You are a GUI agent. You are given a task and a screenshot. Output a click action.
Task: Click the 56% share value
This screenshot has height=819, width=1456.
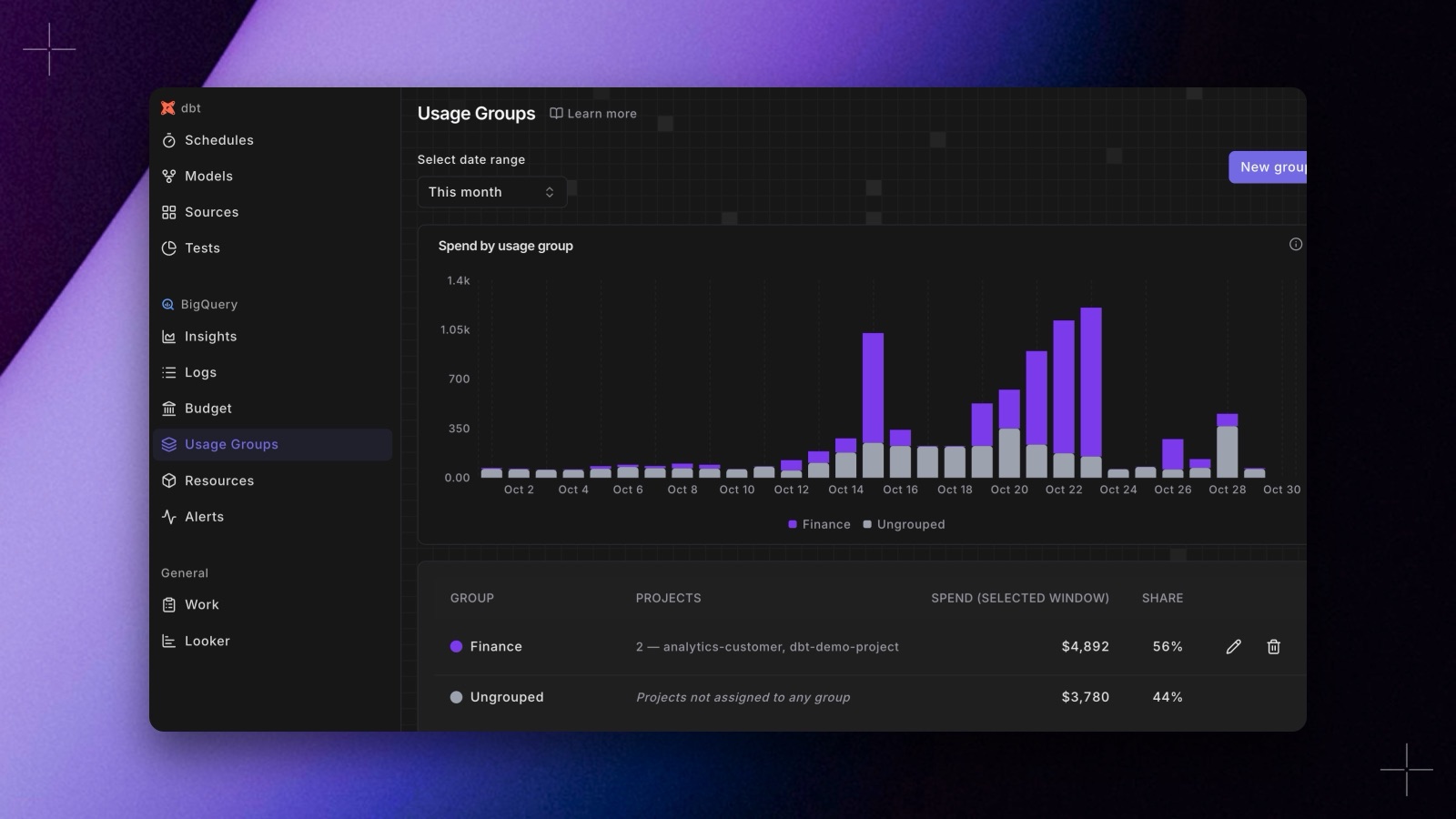pos(1168,647)
